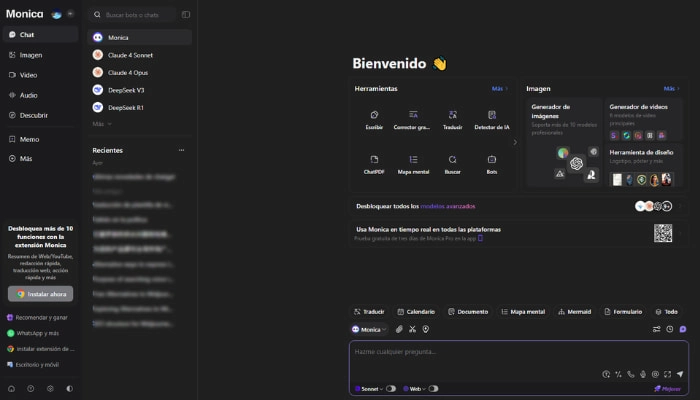700x400 pixels.
Task: Click the Documento quick action chip
Action: point(468,312)
